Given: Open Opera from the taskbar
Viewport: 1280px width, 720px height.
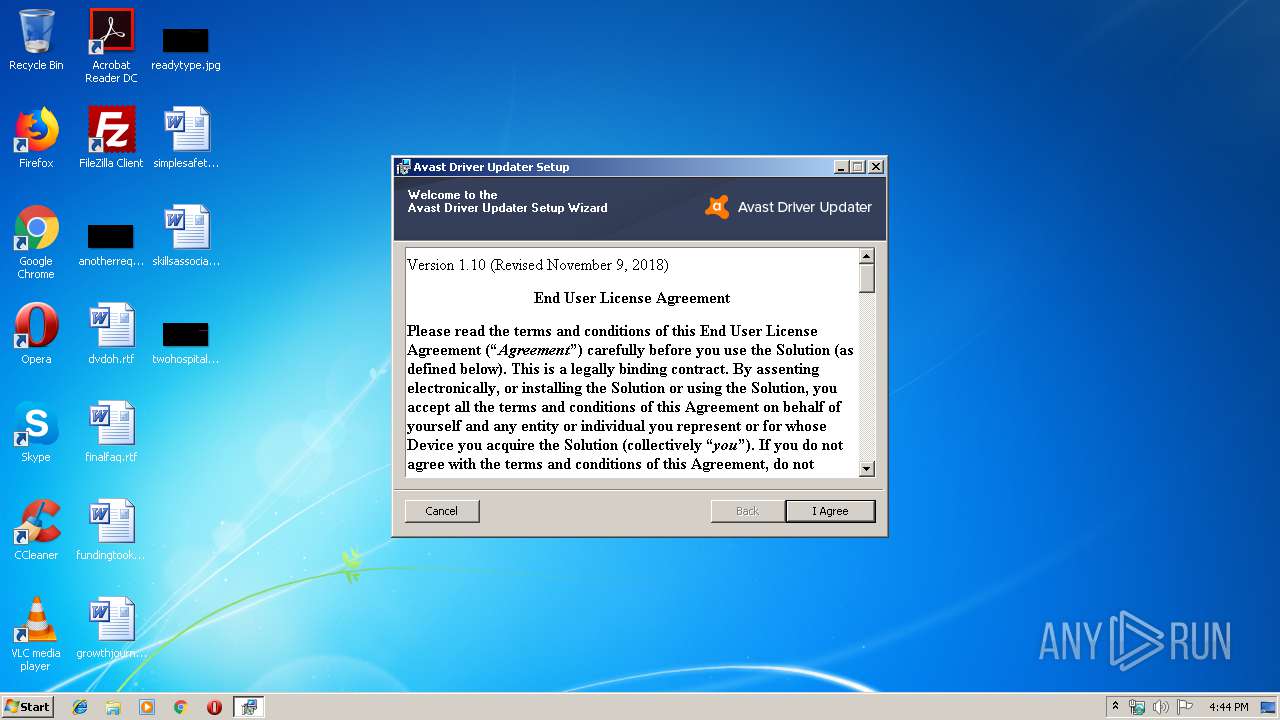Looking at the screenshot, I should click(214, 707).
